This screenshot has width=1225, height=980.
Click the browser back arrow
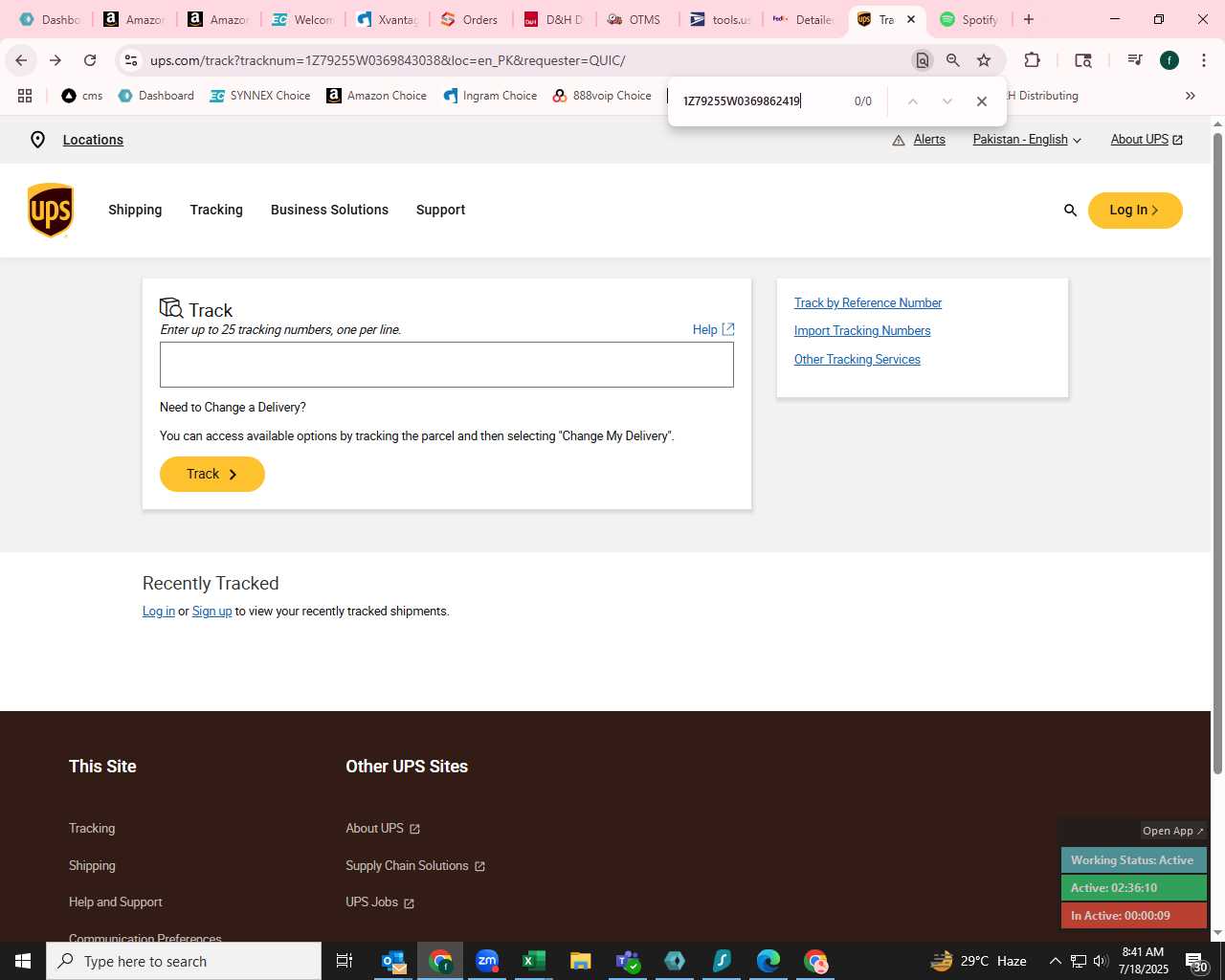21,60
